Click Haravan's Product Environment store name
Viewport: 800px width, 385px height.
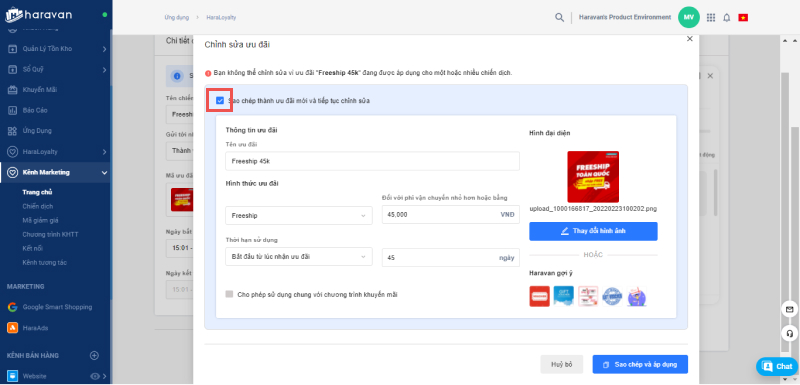(624, 17)
